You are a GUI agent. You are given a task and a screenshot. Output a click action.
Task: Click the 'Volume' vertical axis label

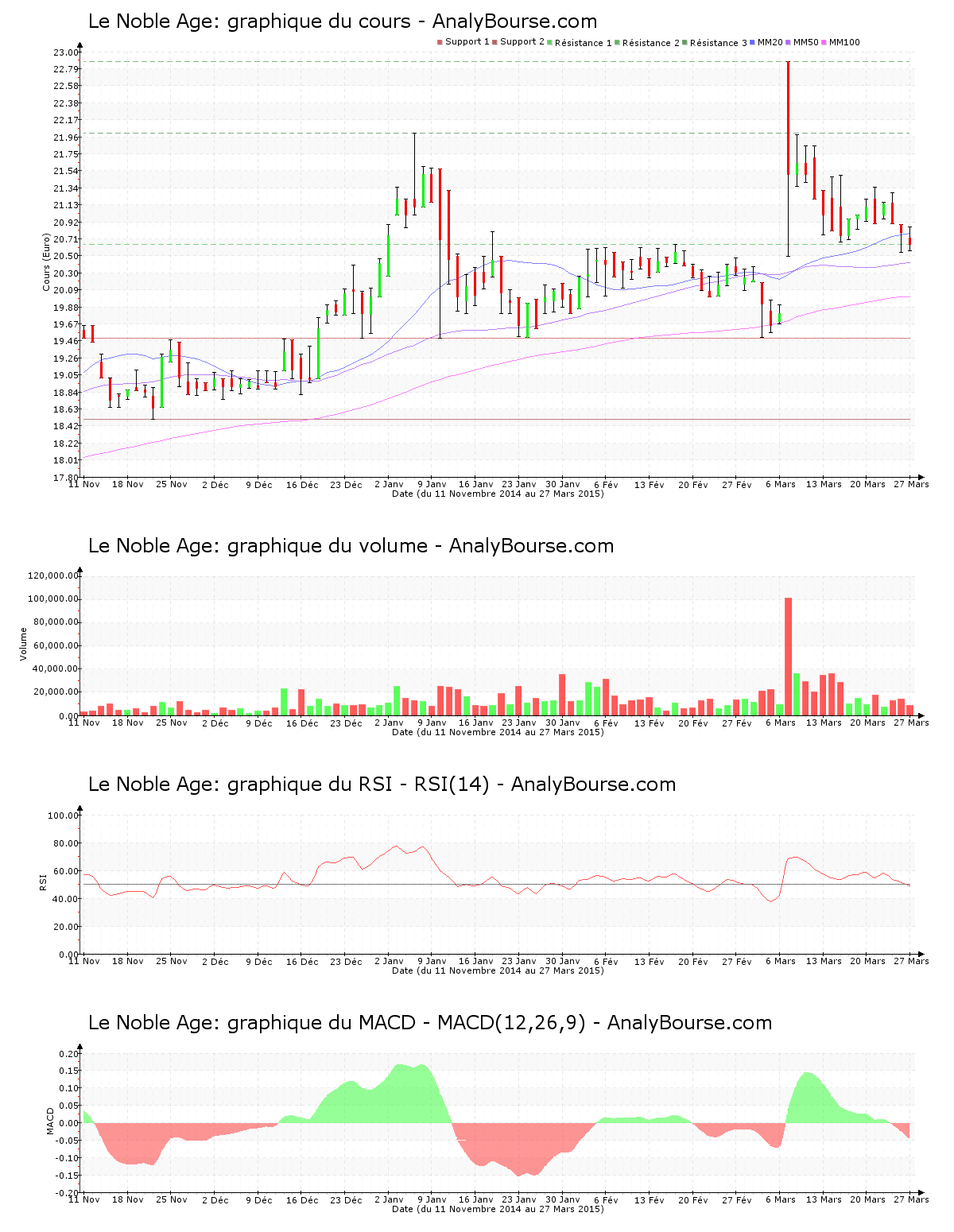coord(23,644)
